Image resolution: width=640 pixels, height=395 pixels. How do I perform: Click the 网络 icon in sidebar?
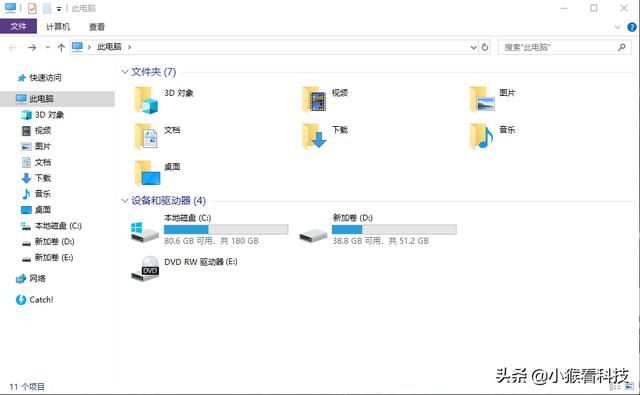(21, 279)
